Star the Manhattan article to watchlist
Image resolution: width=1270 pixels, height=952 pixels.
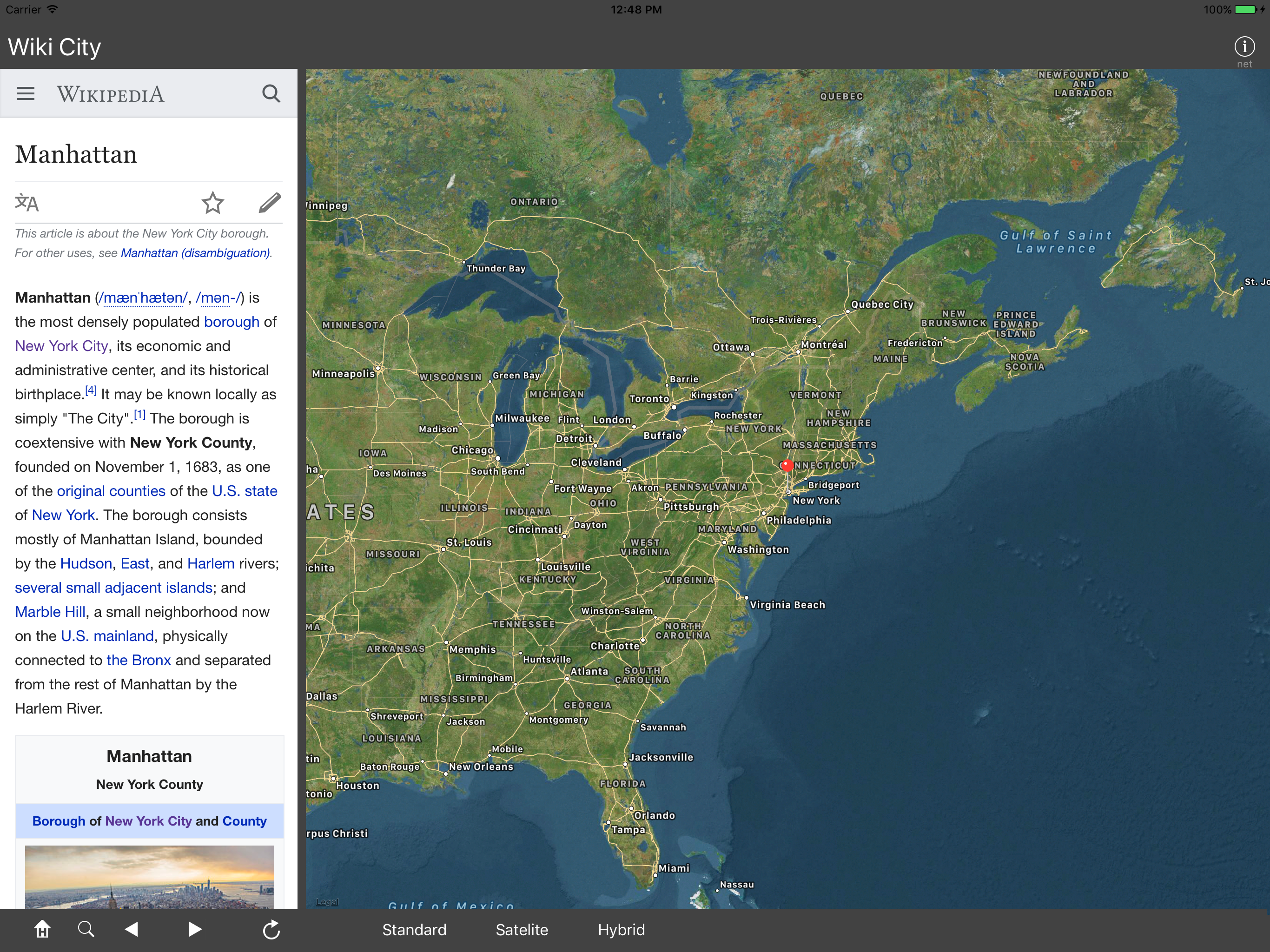(212, 203)
